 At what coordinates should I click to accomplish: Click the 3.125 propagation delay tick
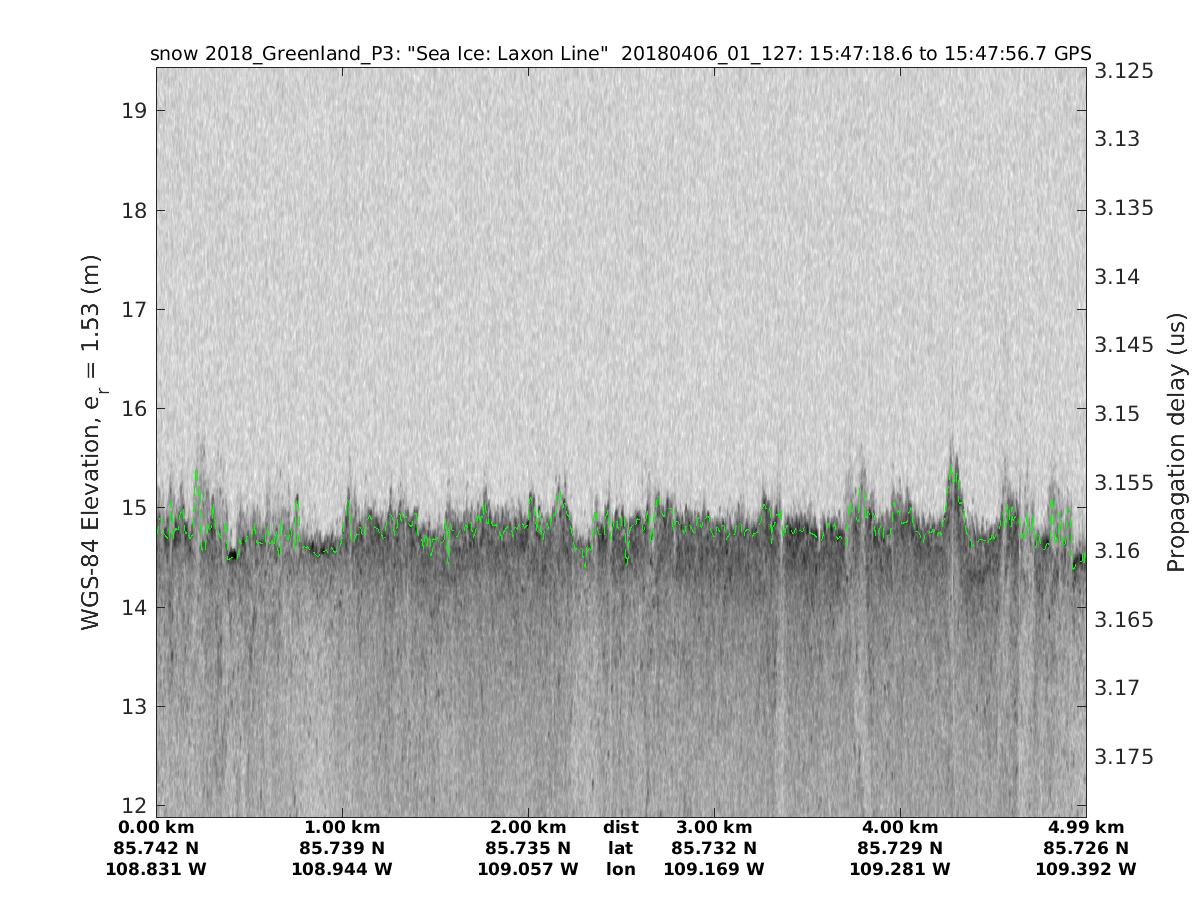pos(1124,71)
